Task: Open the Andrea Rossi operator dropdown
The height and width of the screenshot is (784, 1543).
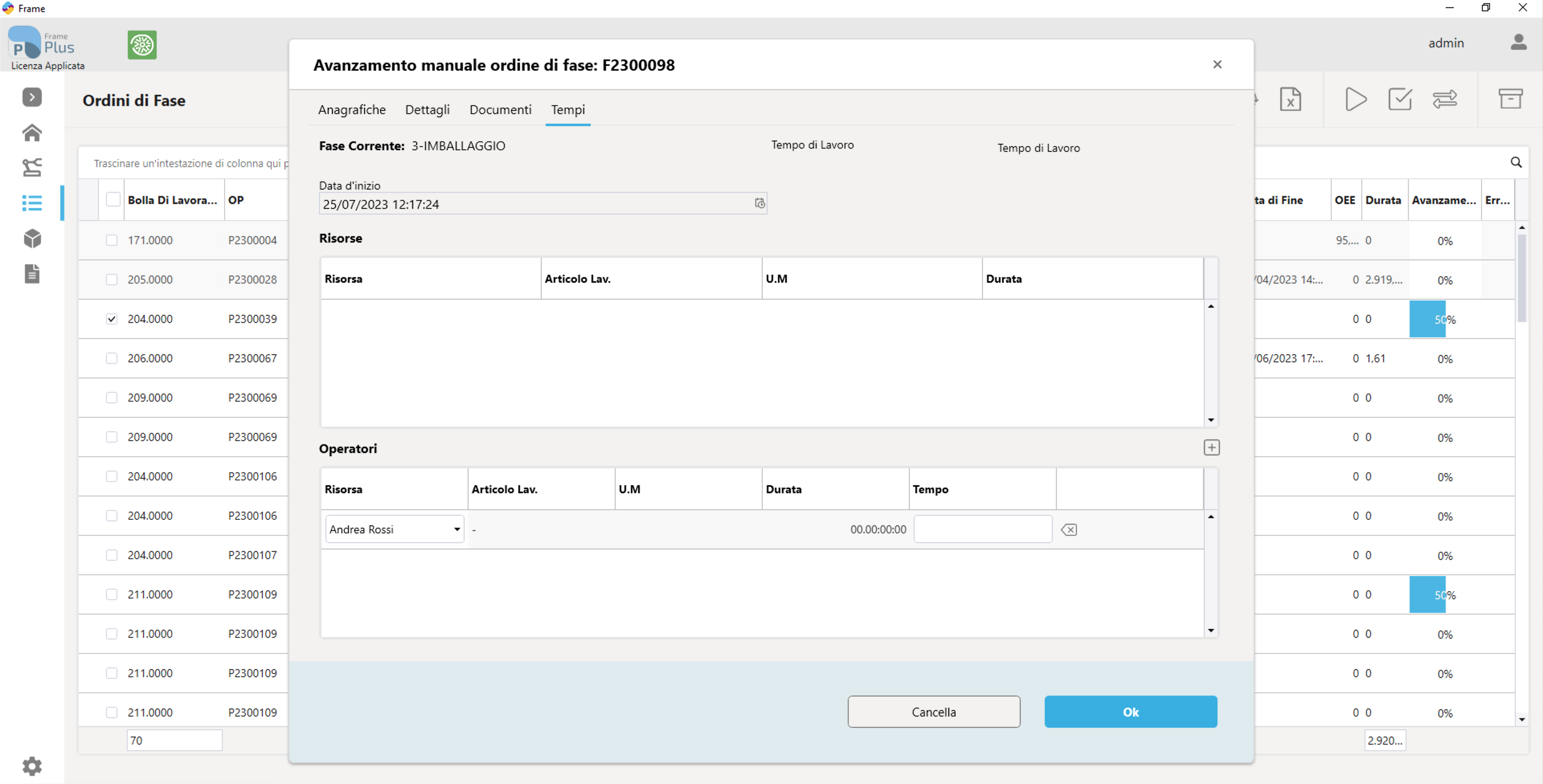Action: point(456,529)
